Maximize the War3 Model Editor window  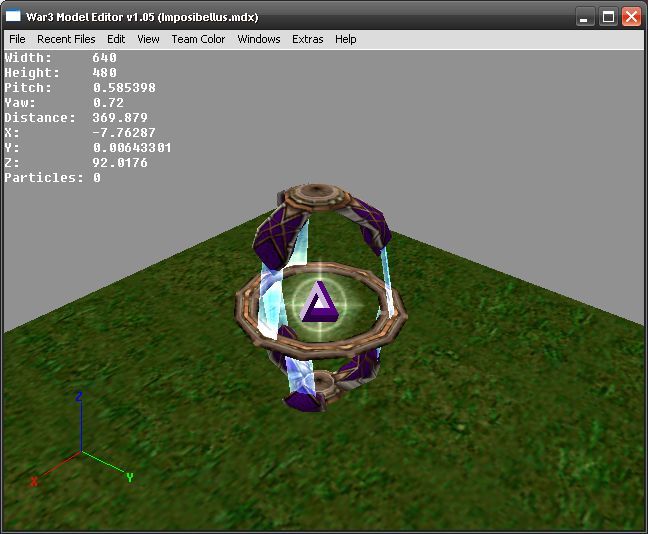point(608,17)
